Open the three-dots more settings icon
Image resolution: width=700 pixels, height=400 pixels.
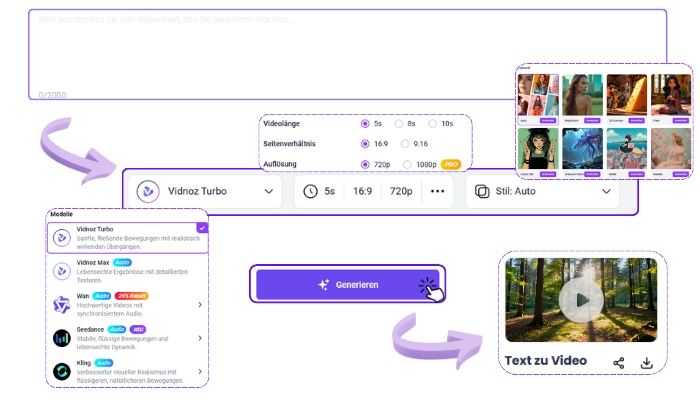click(437, 191)
